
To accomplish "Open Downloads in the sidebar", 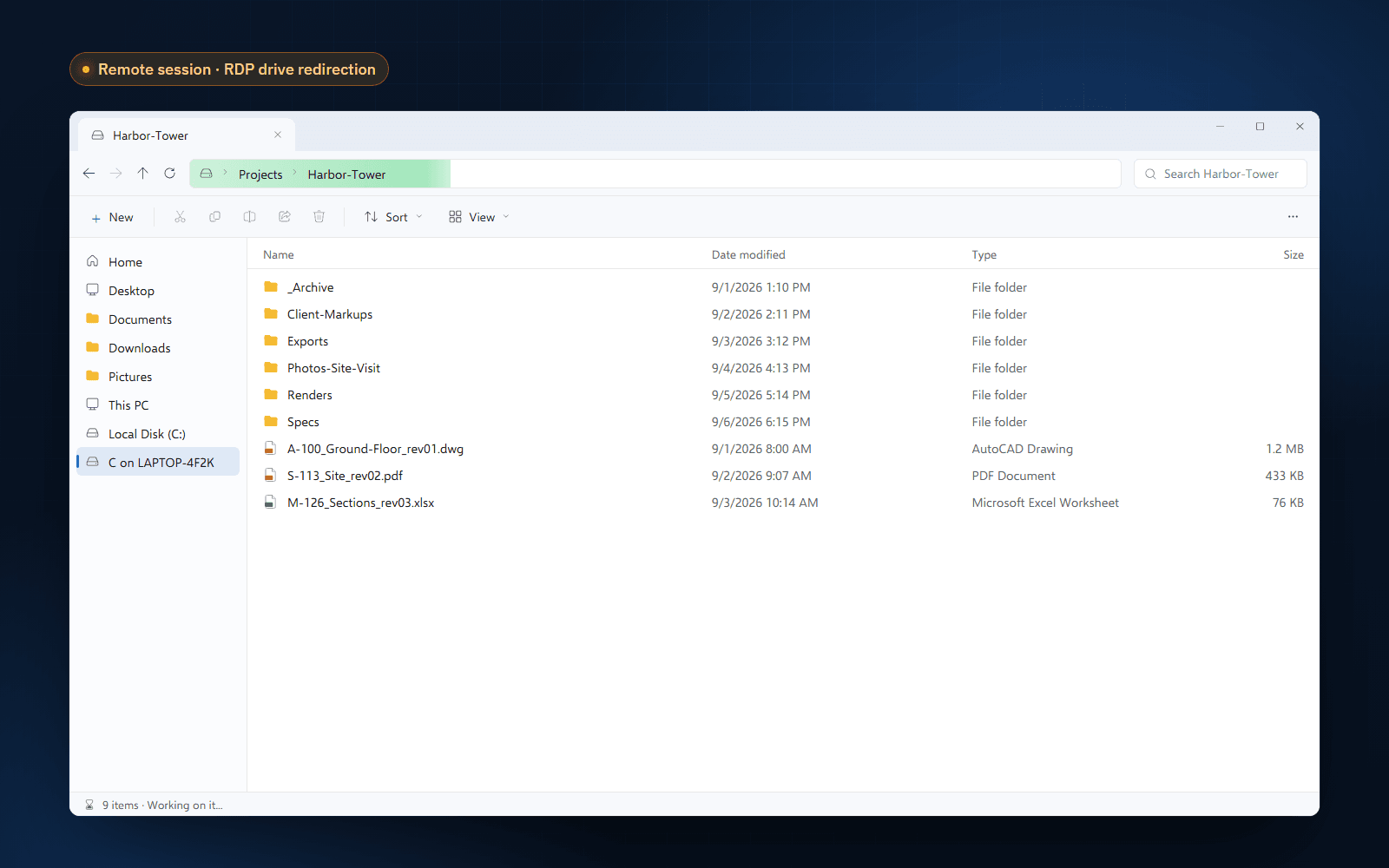I will pos(158,348).
